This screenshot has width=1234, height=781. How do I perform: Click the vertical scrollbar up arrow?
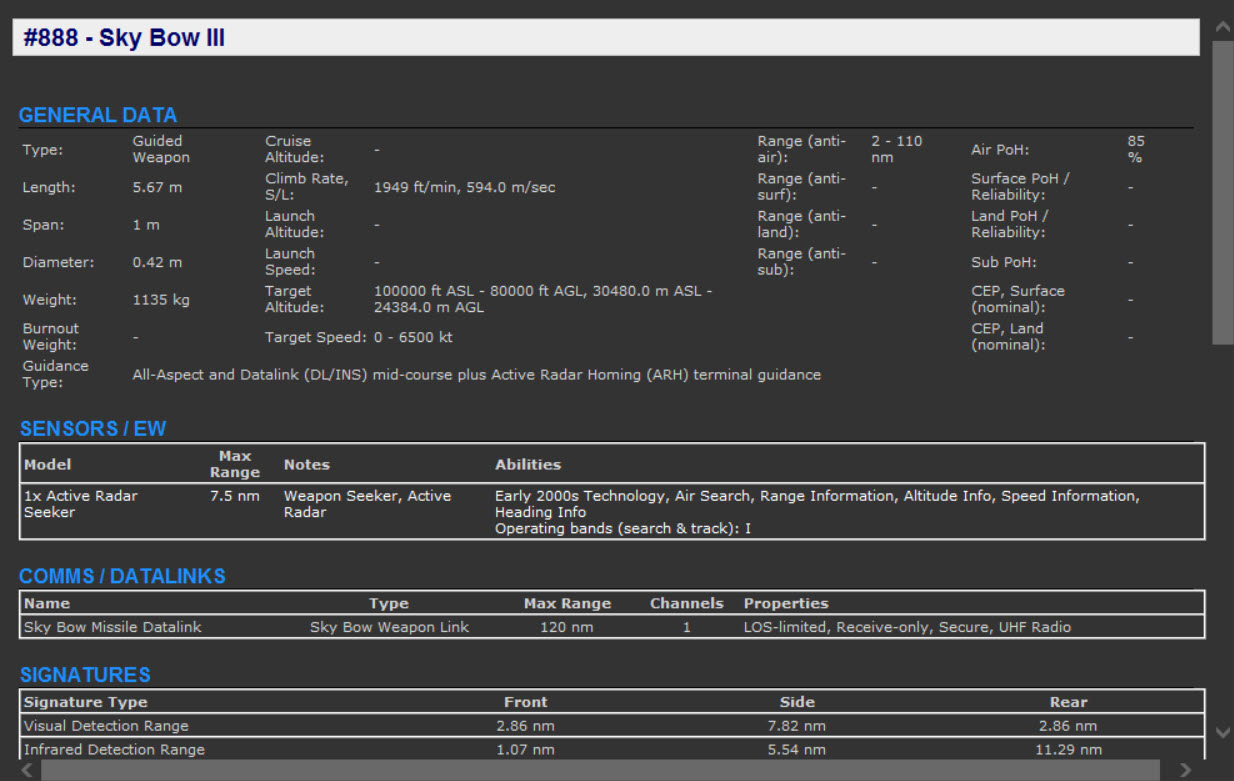tap(1222, 26)
